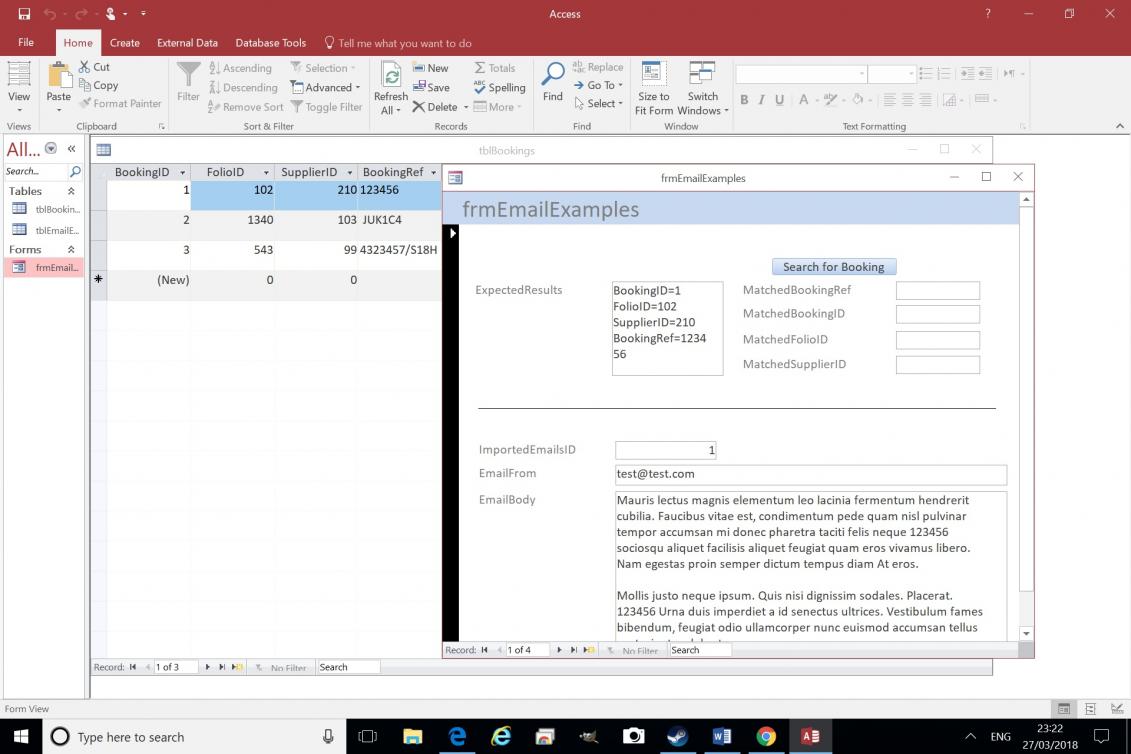1131x754 pixels.
Task: Click Size to Fit Form icon
Action: tap(653, 75)
